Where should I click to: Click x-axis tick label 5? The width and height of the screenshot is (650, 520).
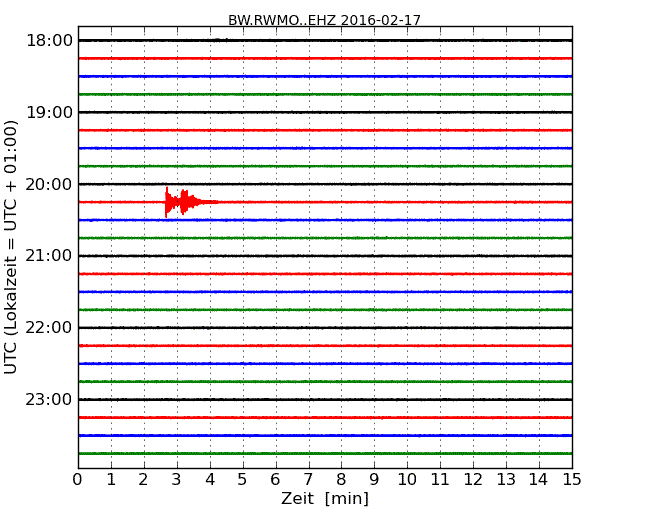[242, 479]
